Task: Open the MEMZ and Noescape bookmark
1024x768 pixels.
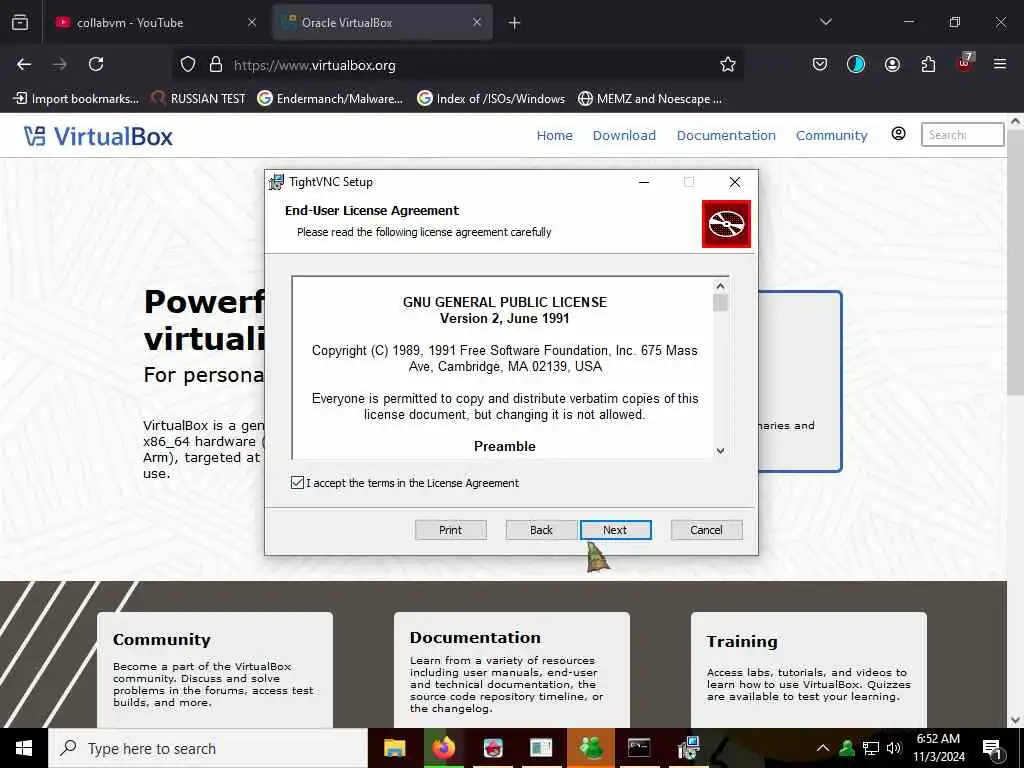Action: 650,99
